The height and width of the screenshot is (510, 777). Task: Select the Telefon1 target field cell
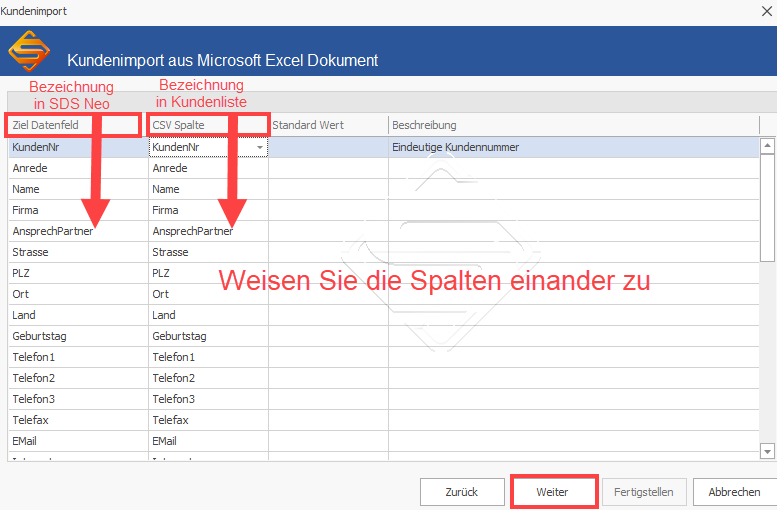click(78, 357)
